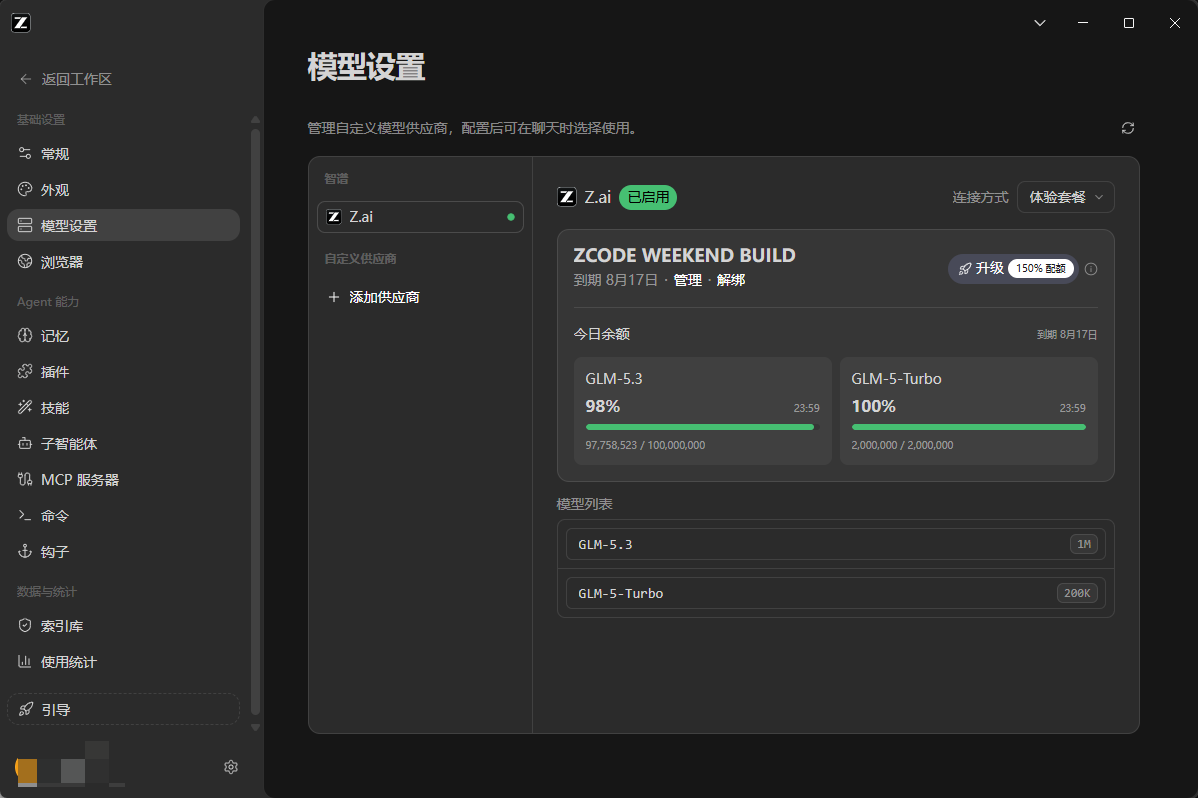Open the 使用统计 page

tap(124, 661)
